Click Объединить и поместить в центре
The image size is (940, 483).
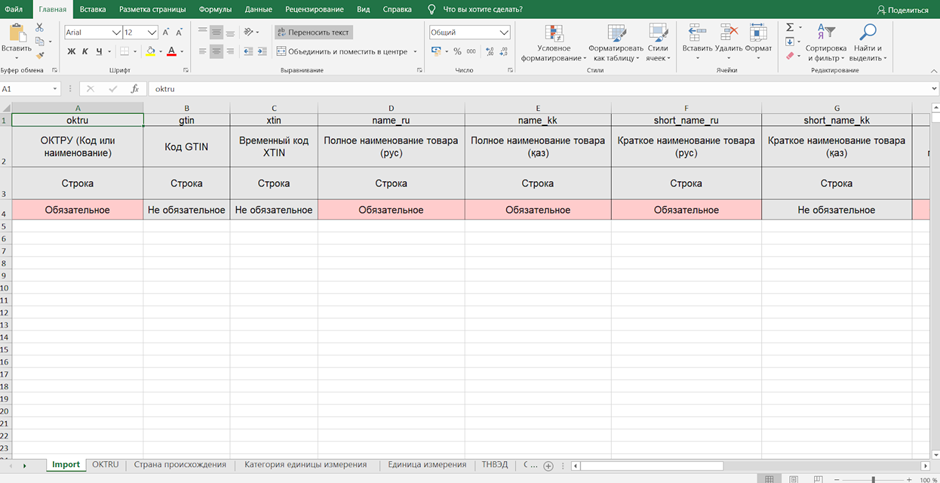point(342,52)
